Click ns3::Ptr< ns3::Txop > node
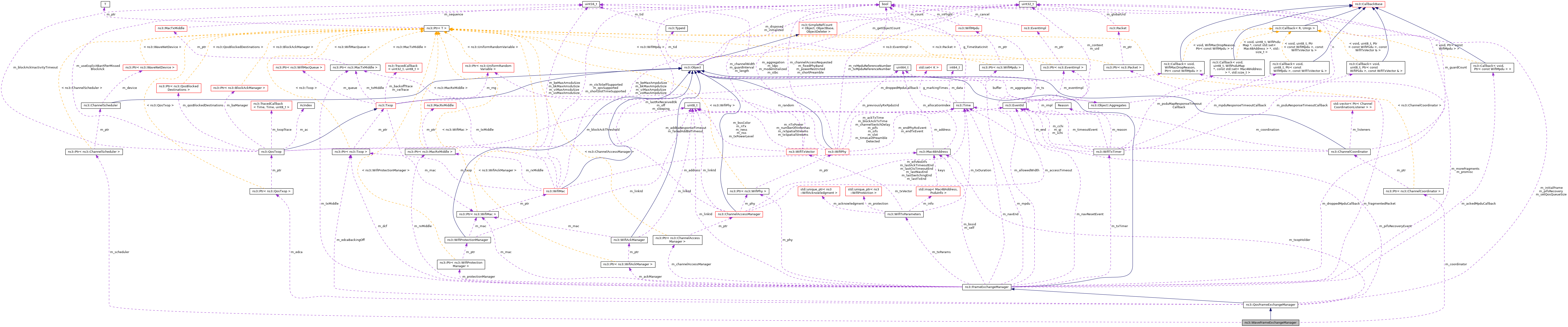 (351, 152)
